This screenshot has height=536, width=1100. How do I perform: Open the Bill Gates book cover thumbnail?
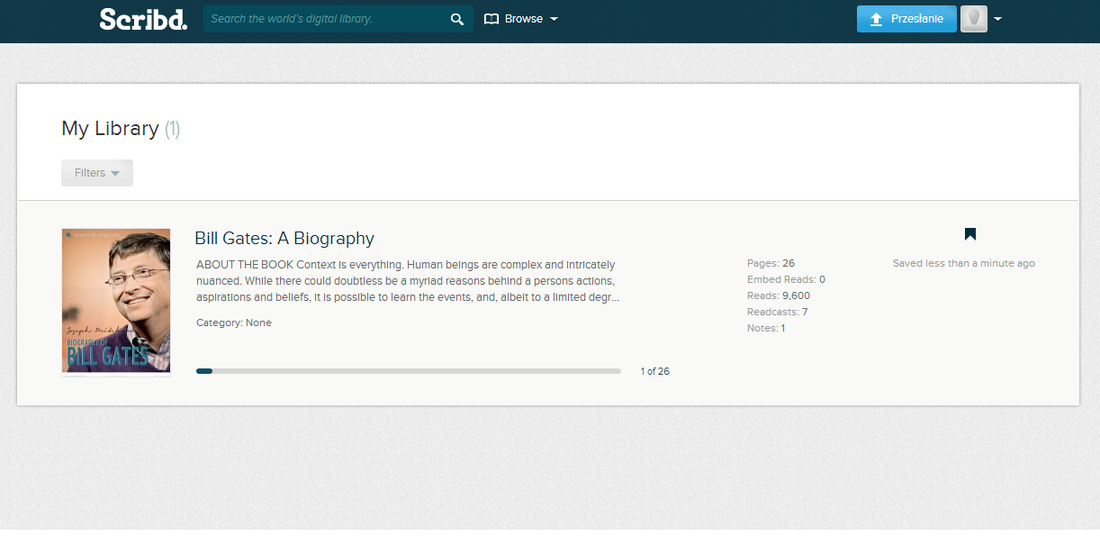tap(116, 302)
